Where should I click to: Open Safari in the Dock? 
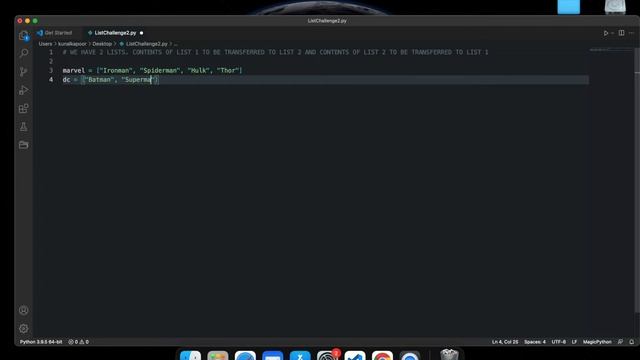(245, 356)
